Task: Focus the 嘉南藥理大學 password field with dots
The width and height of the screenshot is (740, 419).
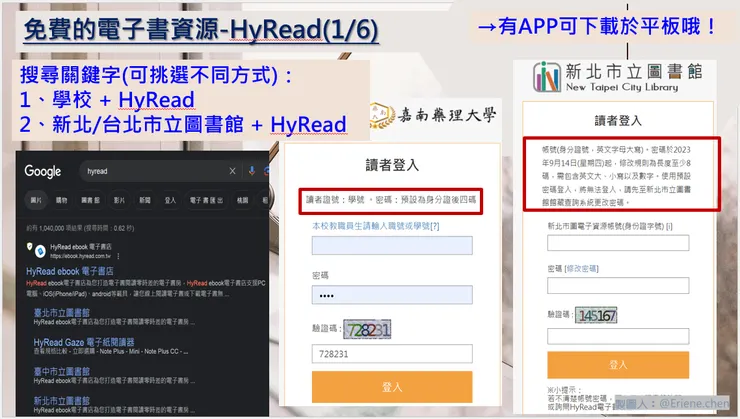Action: click(392, 295)
